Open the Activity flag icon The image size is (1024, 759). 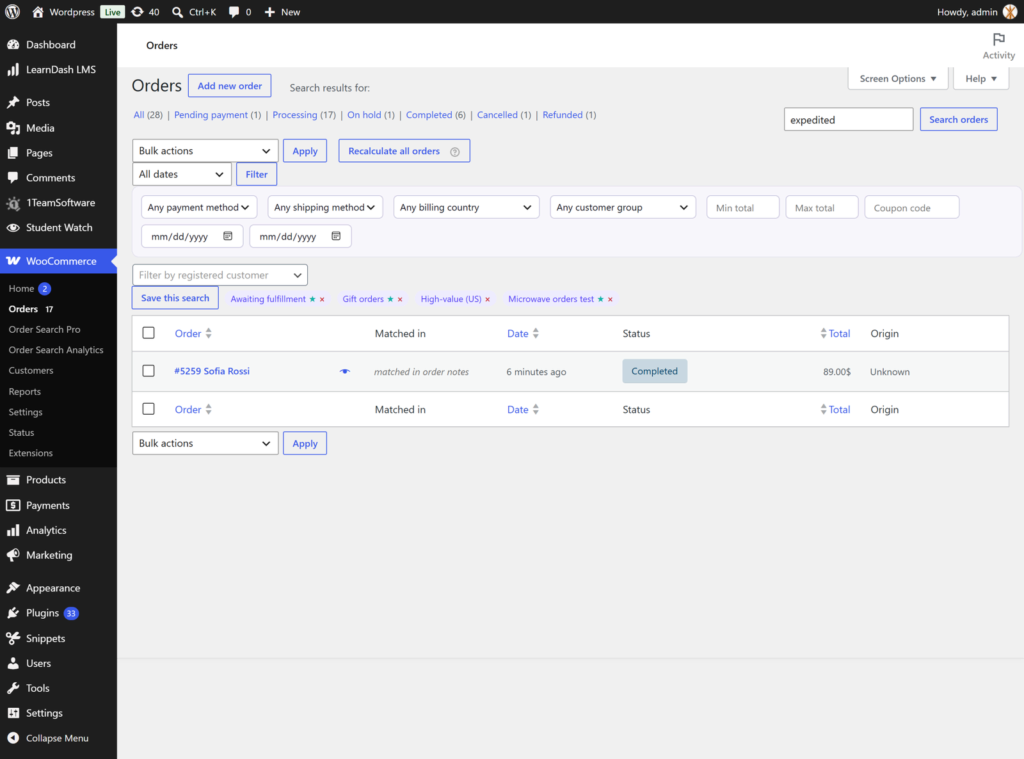[999, 39]
